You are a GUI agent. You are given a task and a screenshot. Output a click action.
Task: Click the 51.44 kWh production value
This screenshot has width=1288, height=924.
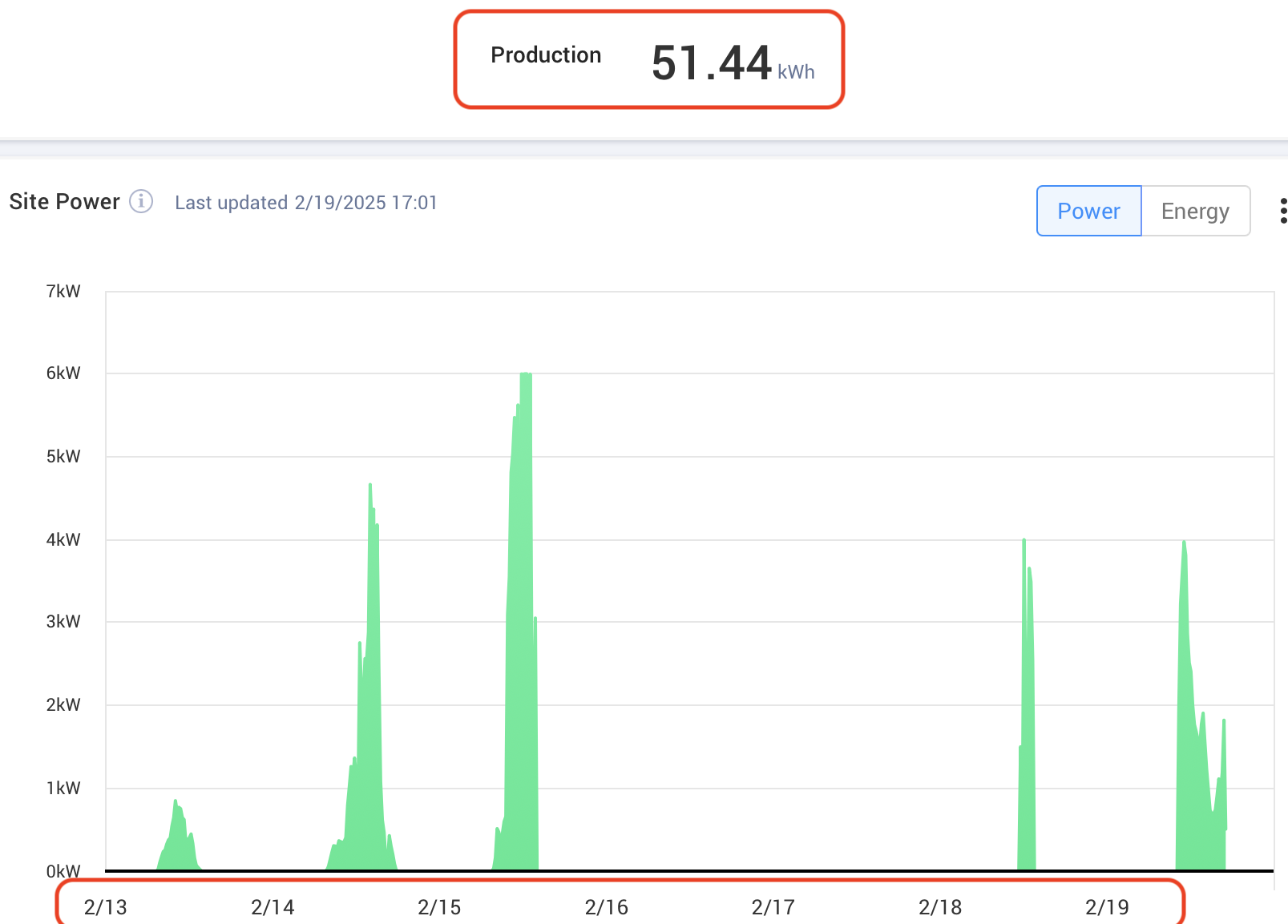pyautogui.click(x=731, y=63)
